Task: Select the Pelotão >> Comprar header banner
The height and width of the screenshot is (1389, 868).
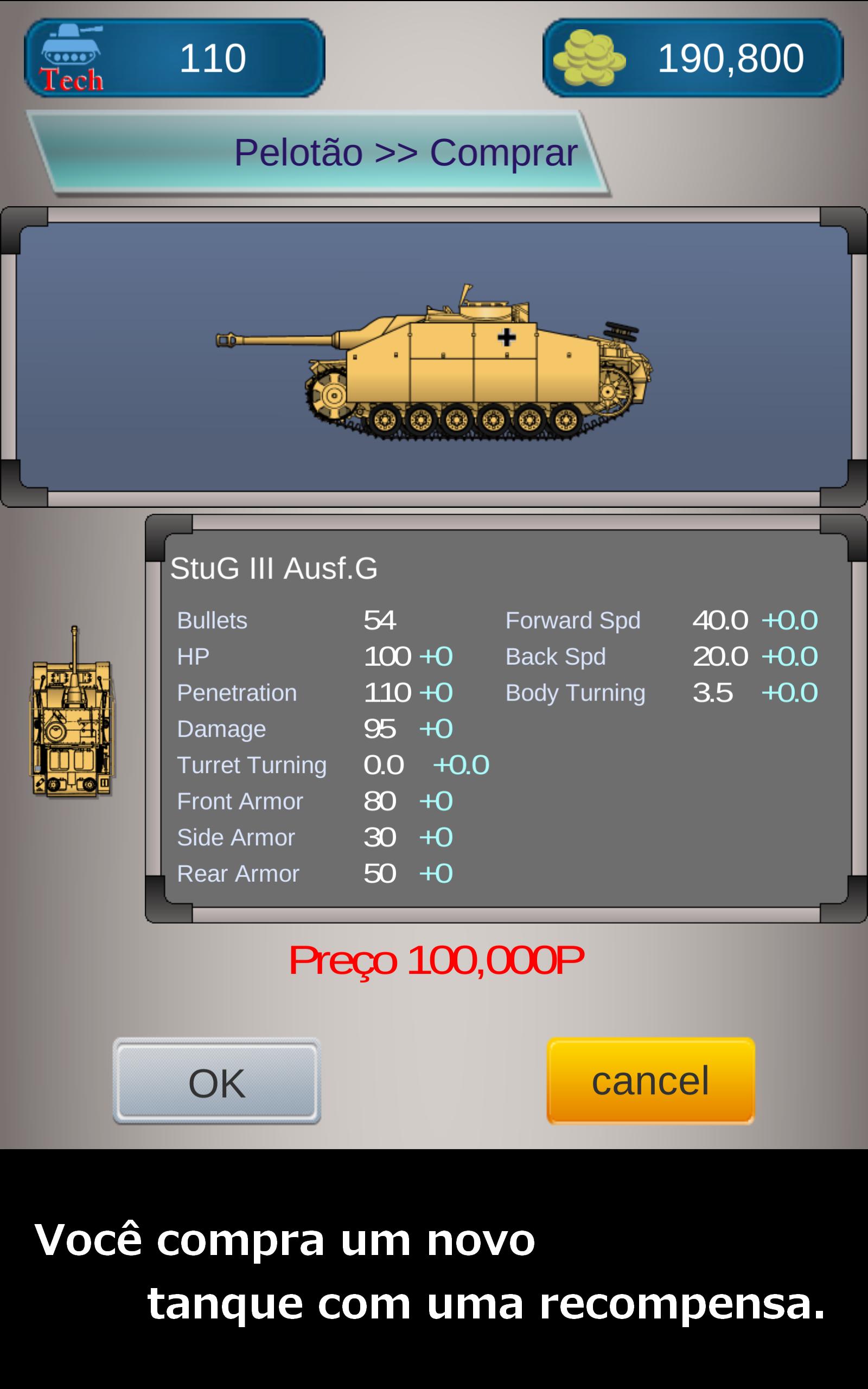Action: click(319, 152)
